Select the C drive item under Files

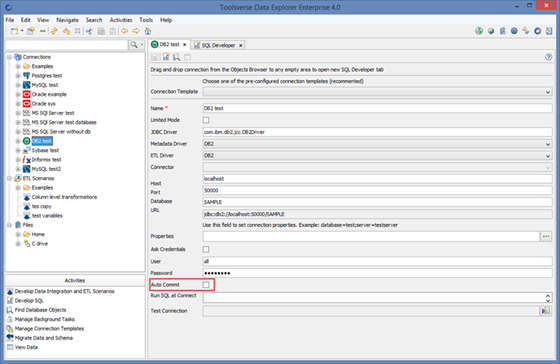click(x=40, y=244)
